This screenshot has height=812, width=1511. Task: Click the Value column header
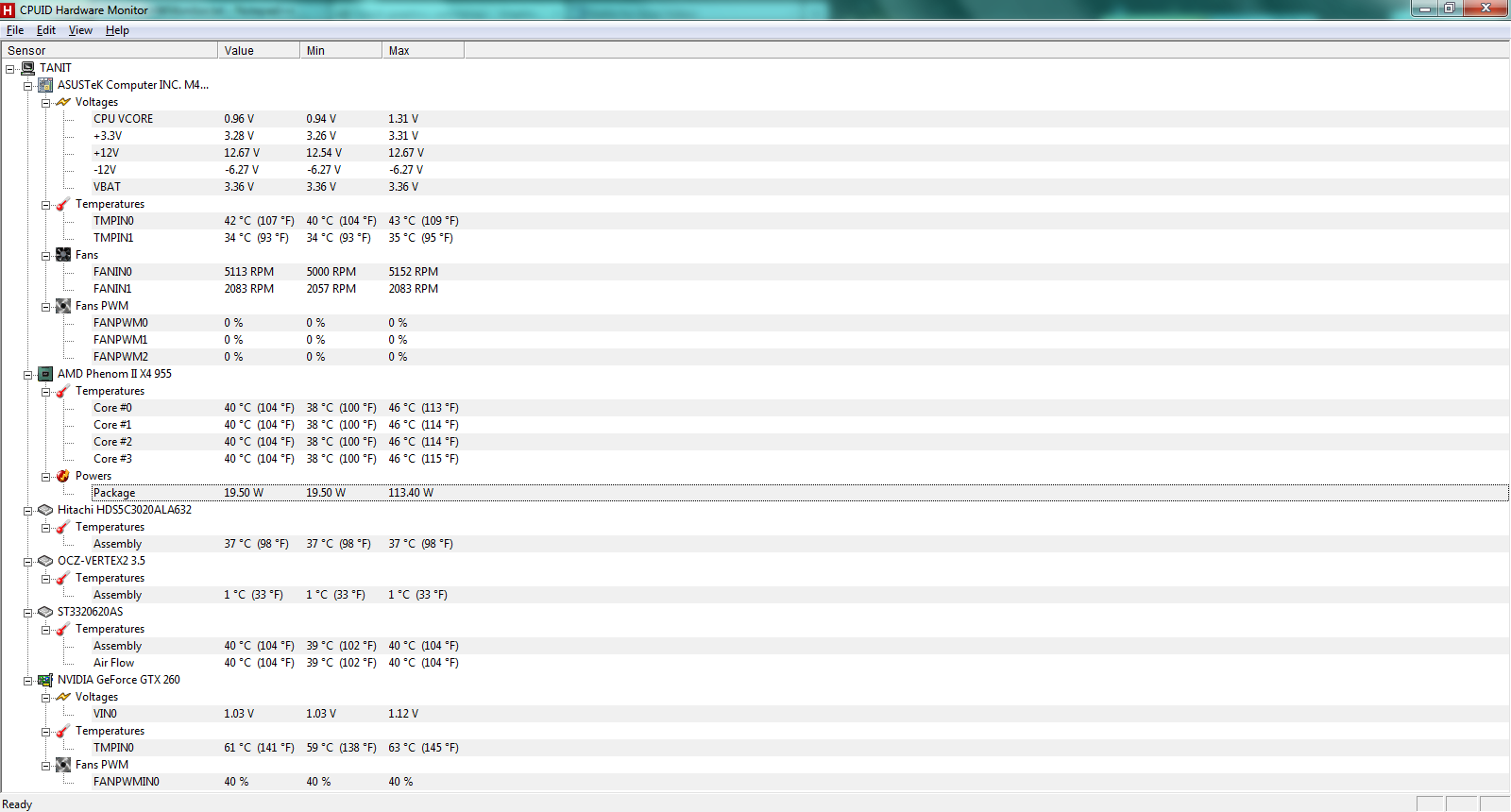[259, 50]
